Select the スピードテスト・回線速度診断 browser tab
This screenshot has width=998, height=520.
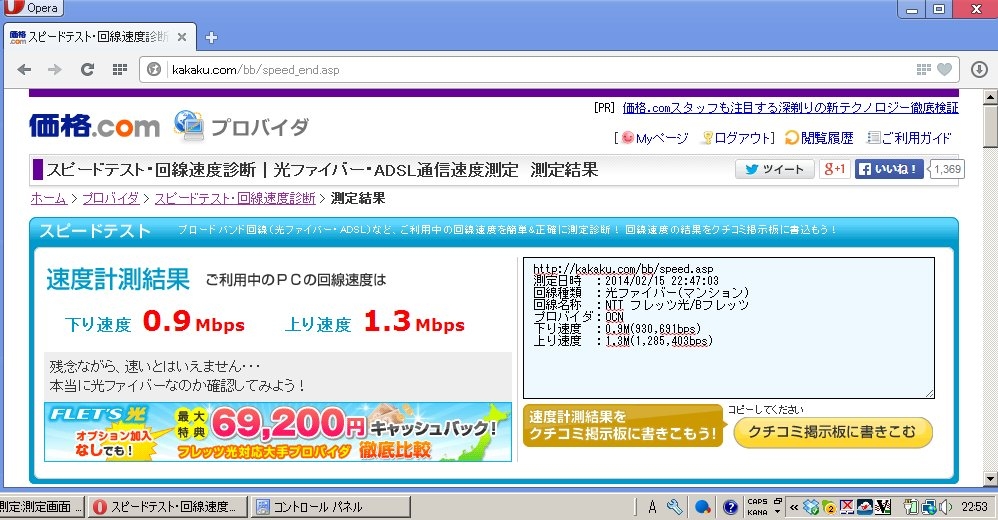[x=99, y=38]
